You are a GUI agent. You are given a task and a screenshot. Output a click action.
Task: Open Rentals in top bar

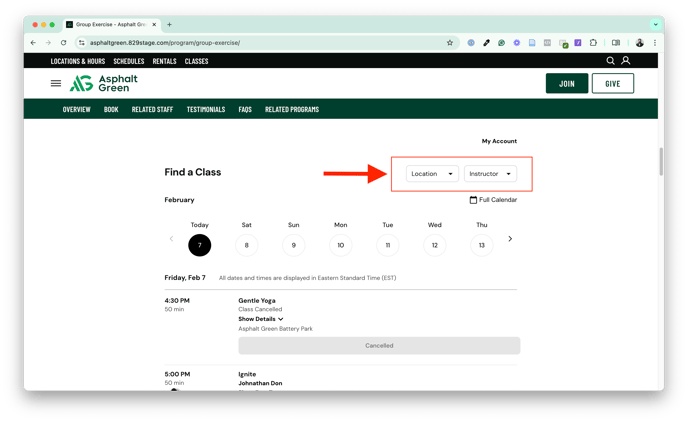[x=165, y=61]
